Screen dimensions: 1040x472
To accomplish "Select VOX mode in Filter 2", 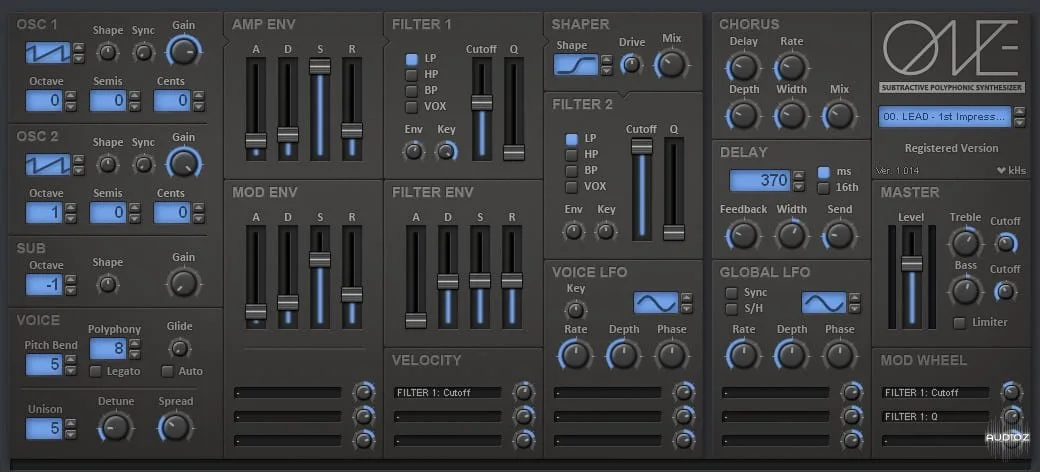I will 571,186.
